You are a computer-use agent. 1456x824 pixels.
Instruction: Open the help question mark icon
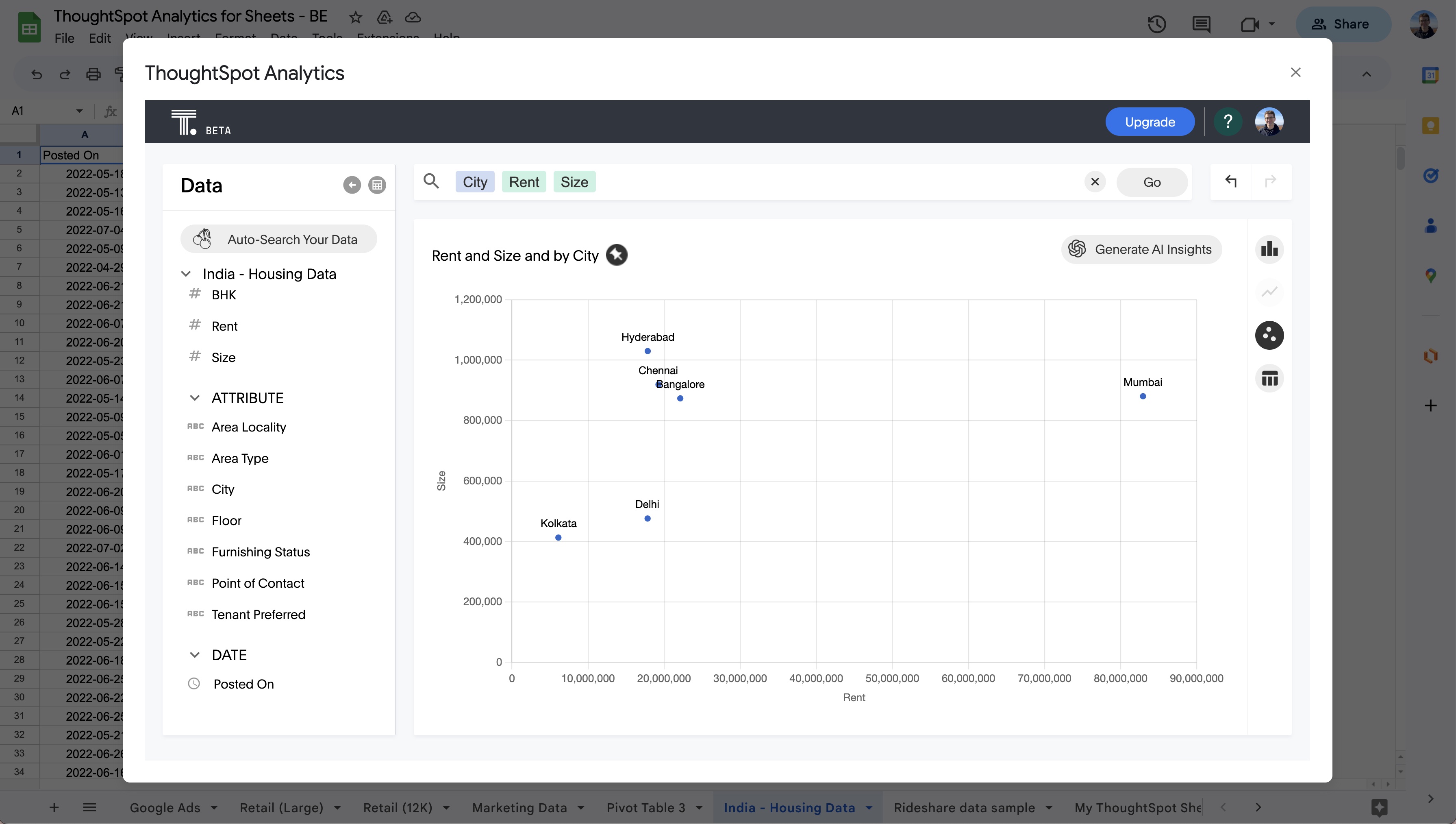click(x=1228, y=122)
